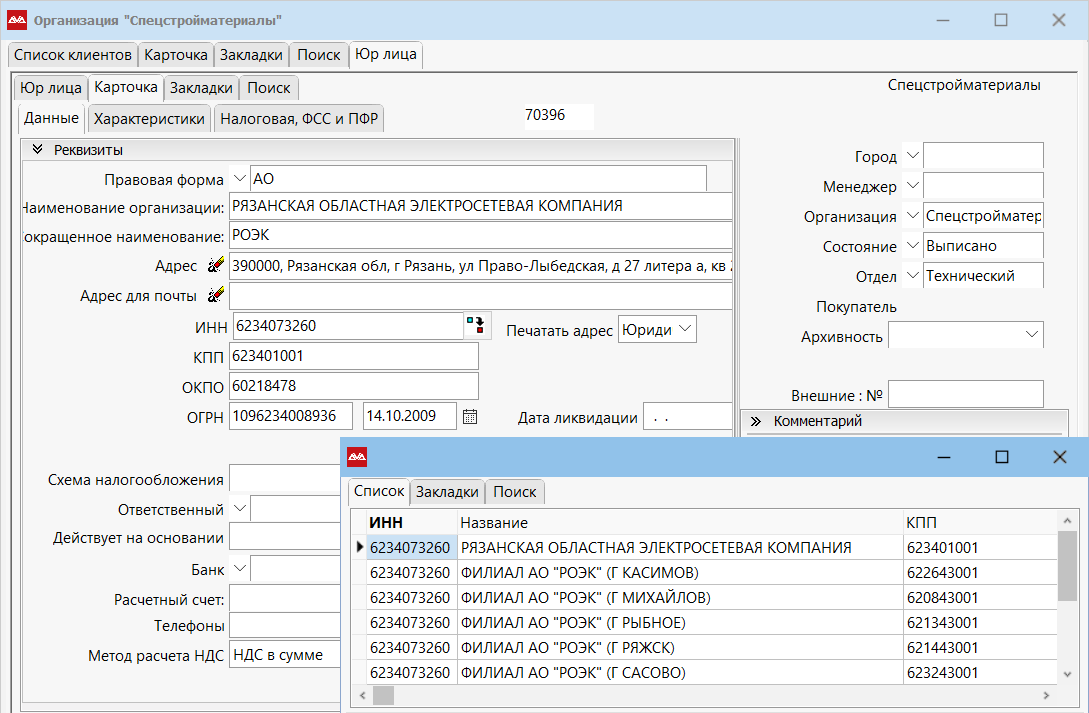
Task: Click КПП cell 623401001 in popup list
Action: 980,548
